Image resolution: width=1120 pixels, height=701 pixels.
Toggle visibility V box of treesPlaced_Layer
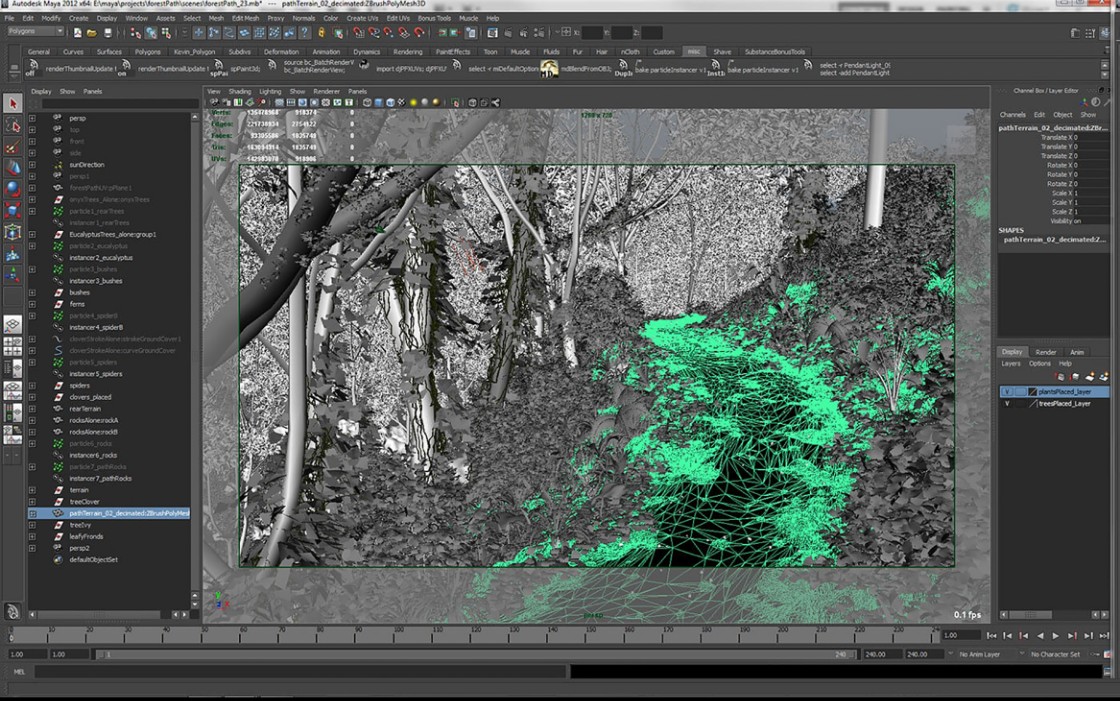tap(1007, 404)
